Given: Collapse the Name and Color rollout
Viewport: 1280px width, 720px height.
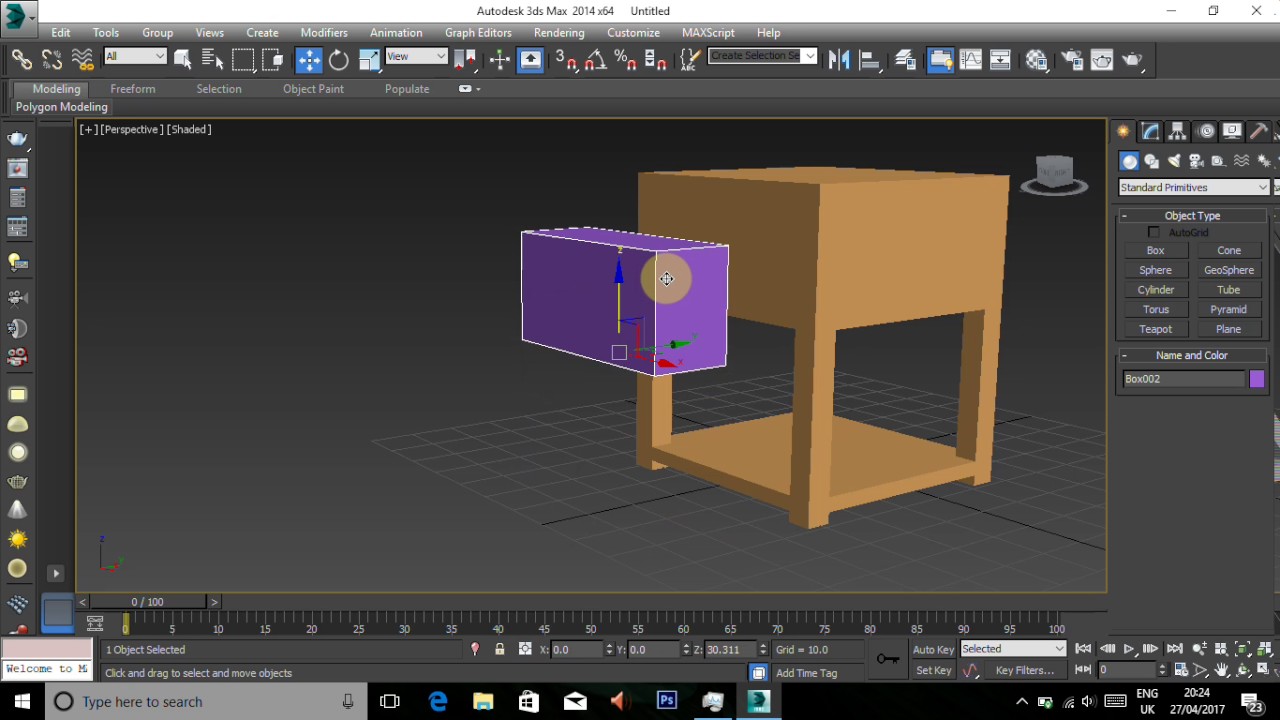Looking at the screenshot, I should [1192, 355].
